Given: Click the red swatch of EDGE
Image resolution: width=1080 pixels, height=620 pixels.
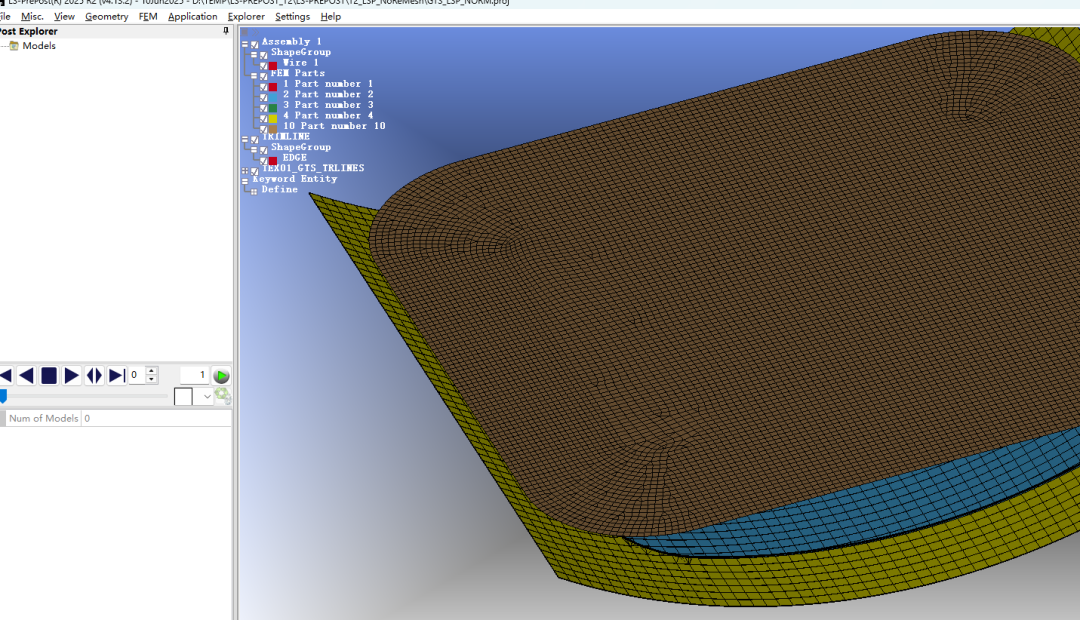Looking at the screenshot, I should tap(273, 161).
